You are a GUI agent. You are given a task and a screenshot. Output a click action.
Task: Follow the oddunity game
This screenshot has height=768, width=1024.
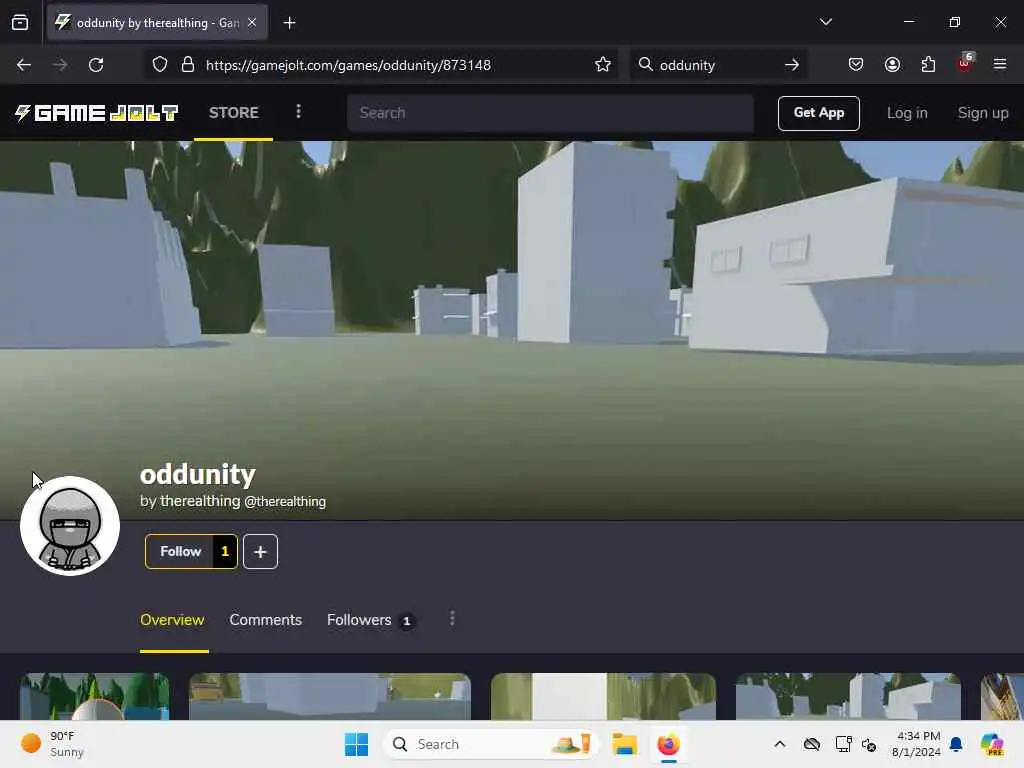[x=180, y=552]
